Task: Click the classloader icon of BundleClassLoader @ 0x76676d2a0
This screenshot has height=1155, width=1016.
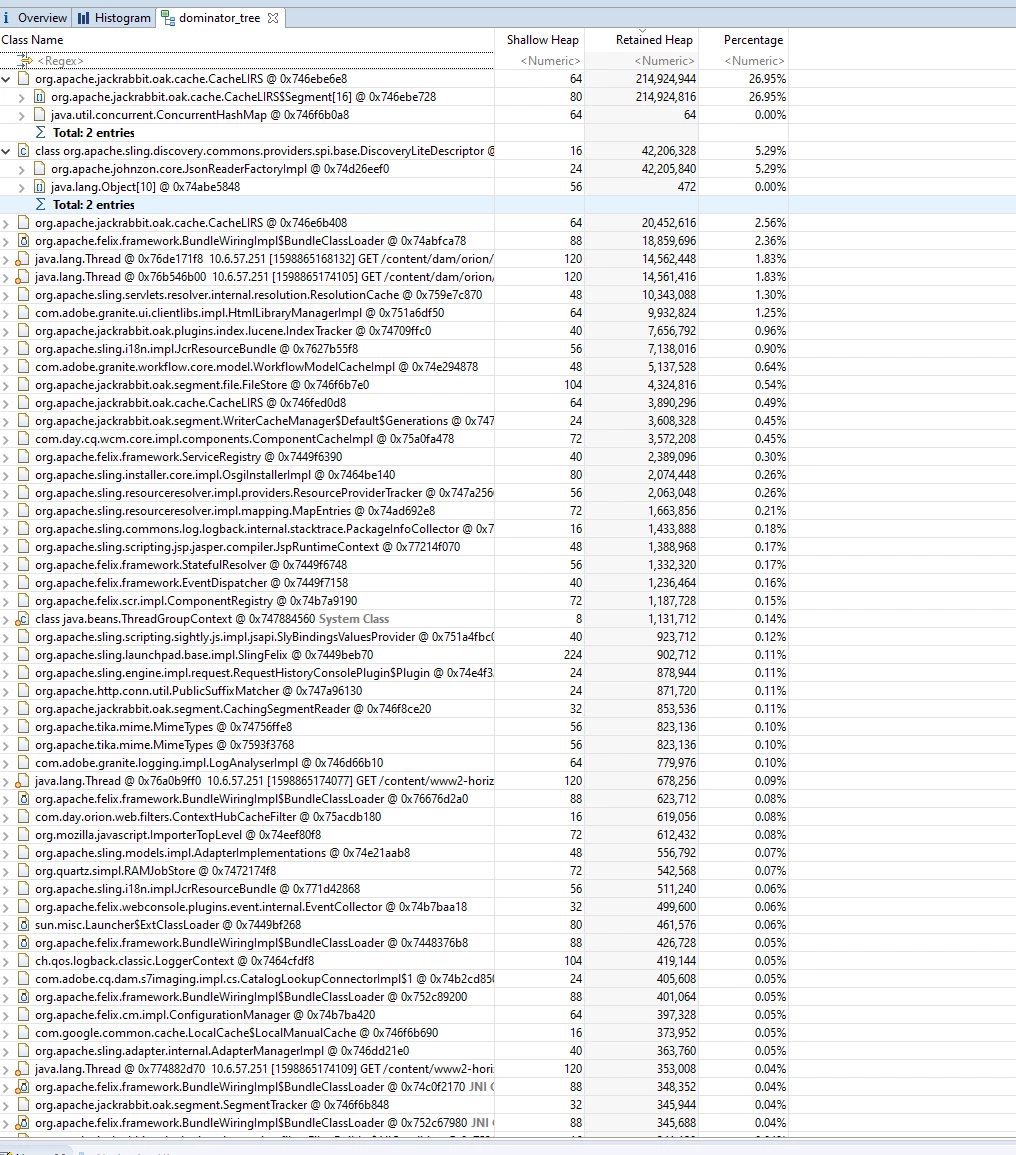Action: (x=24, y=799)
